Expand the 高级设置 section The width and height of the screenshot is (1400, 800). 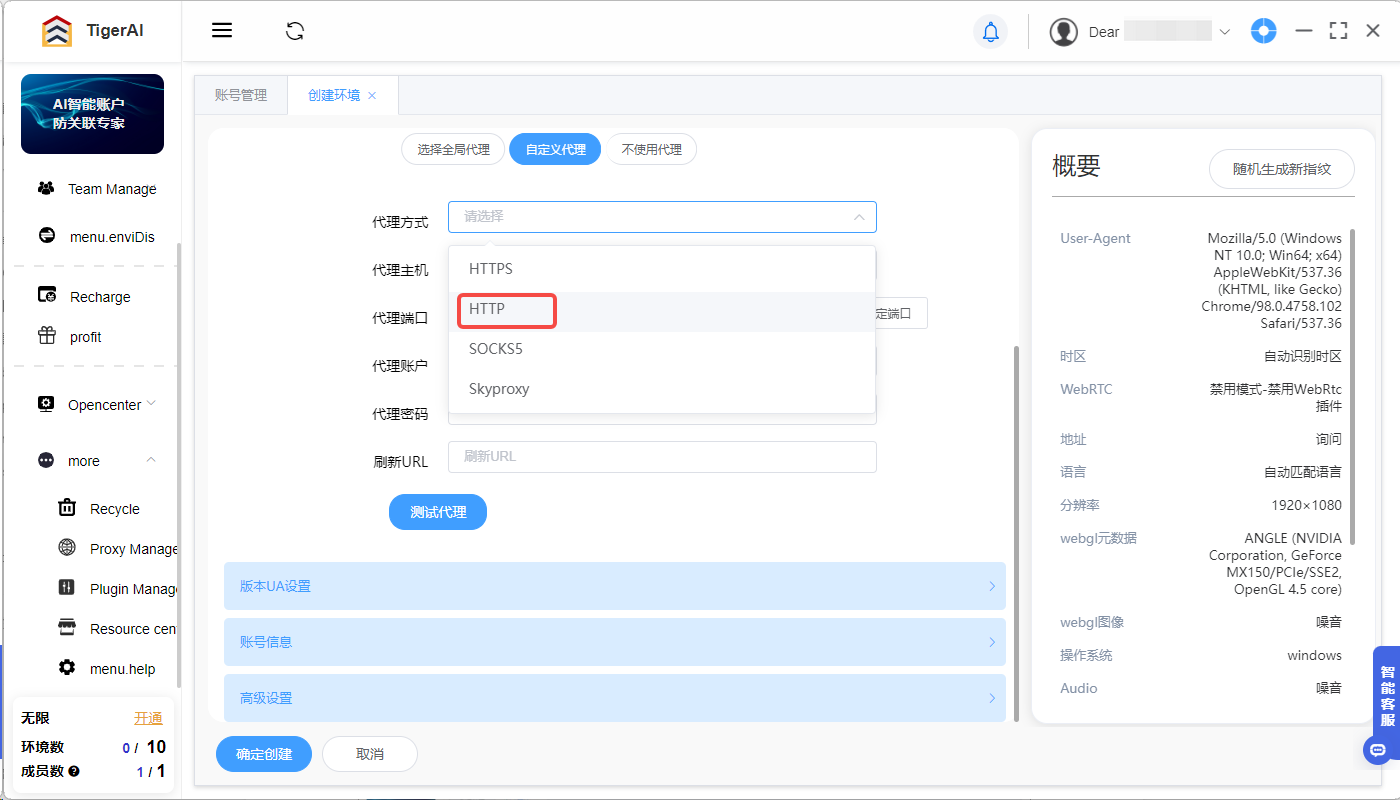click(x=615, y=698)
